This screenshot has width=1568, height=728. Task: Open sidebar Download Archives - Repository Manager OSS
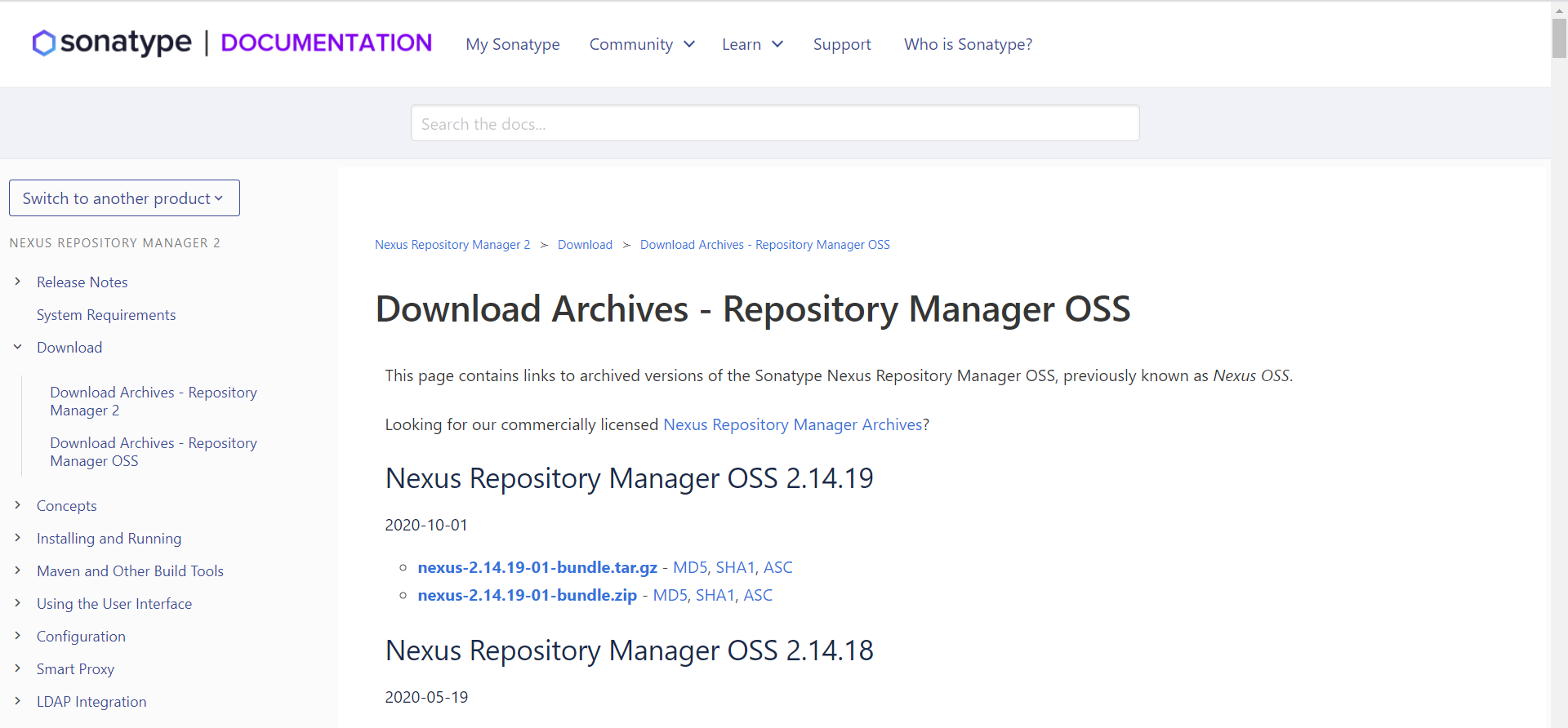(154, 452)
